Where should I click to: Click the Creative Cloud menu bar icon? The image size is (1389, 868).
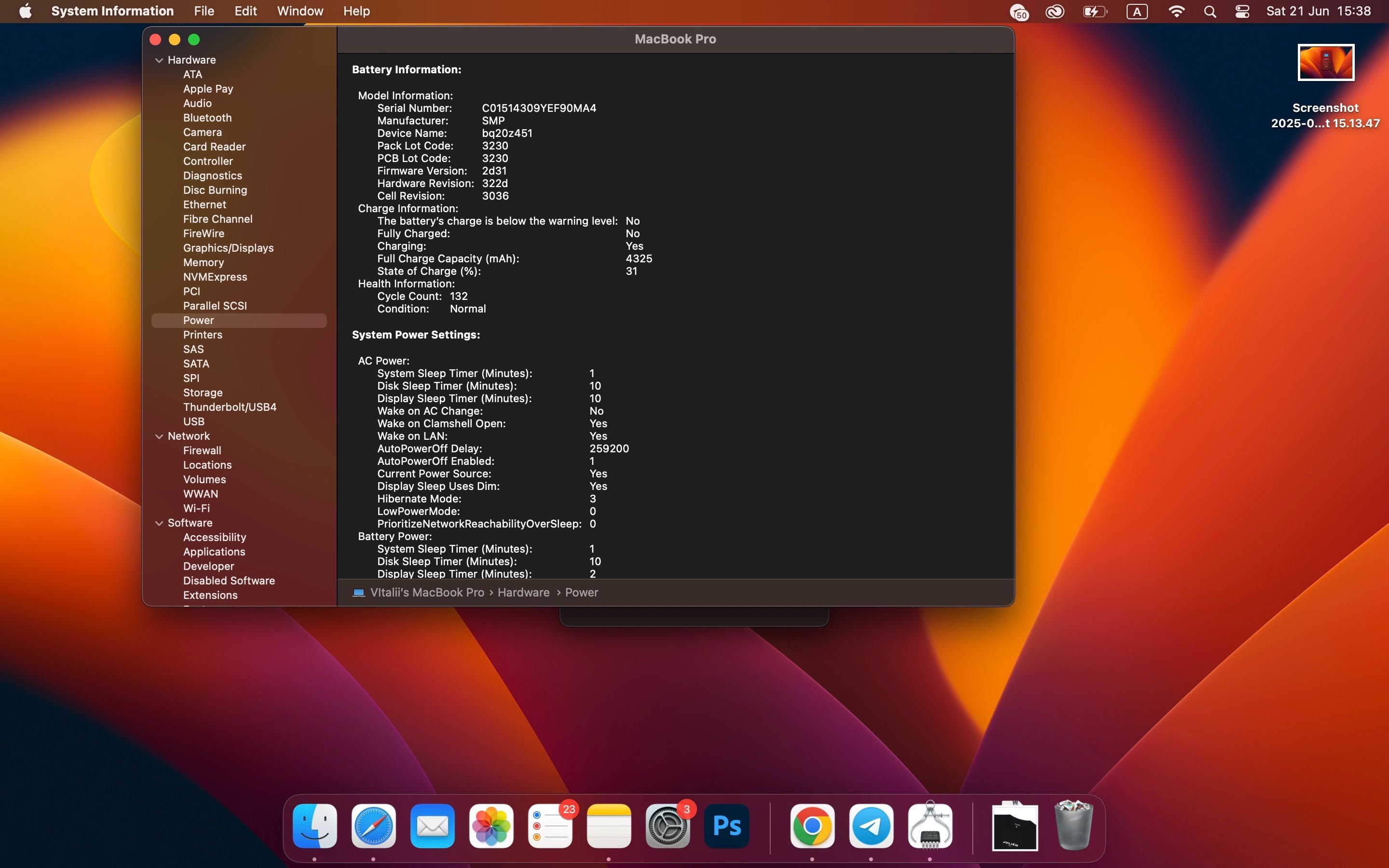tap(1054, 12)
